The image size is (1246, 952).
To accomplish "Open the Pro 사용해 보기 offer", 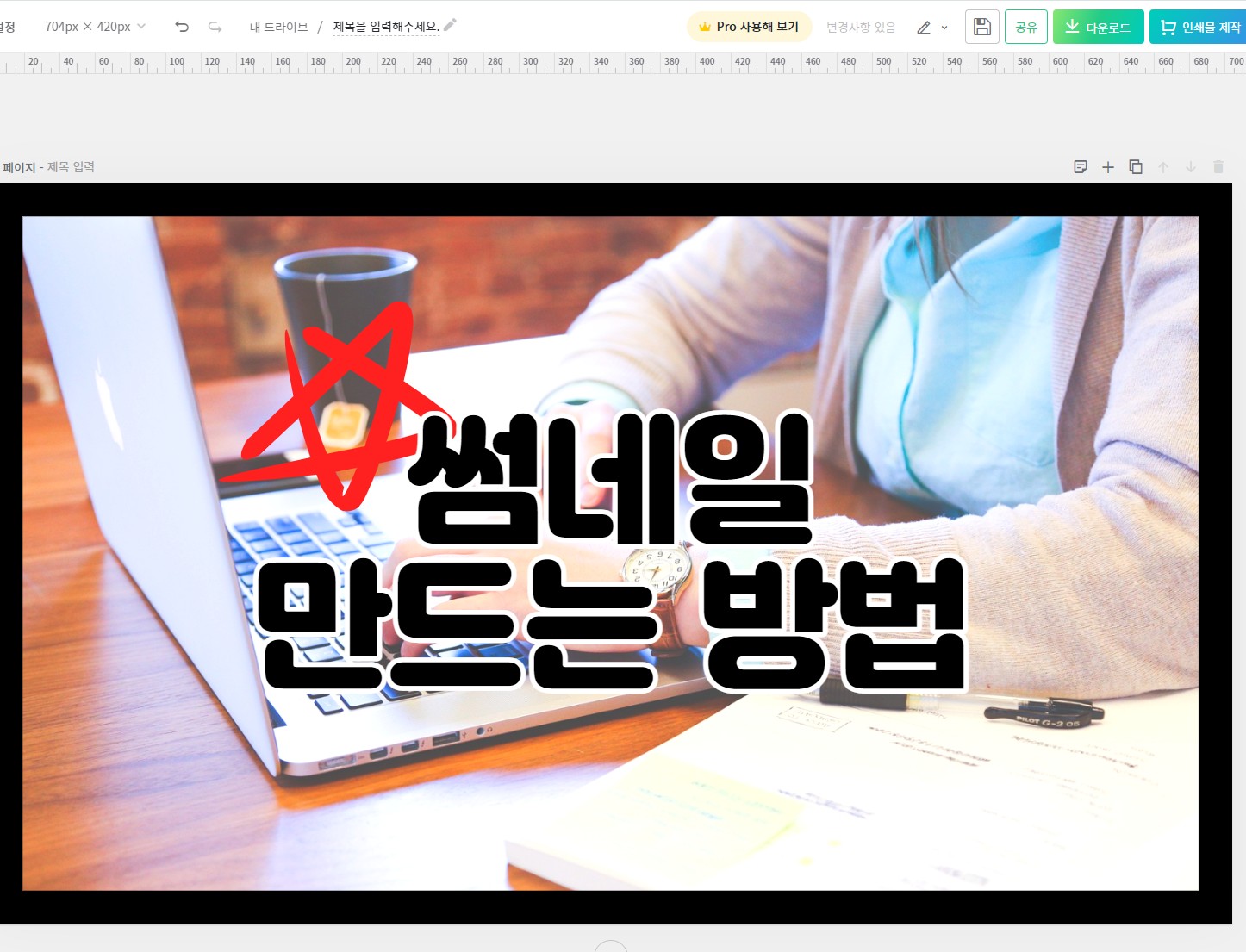I will [750, 26].
